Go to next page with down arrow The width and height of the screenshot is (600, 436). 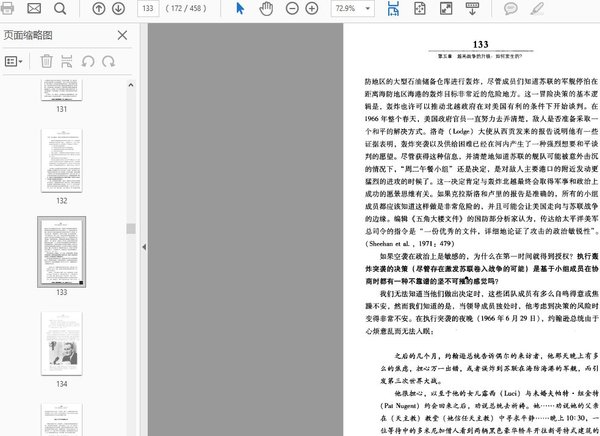120,9
